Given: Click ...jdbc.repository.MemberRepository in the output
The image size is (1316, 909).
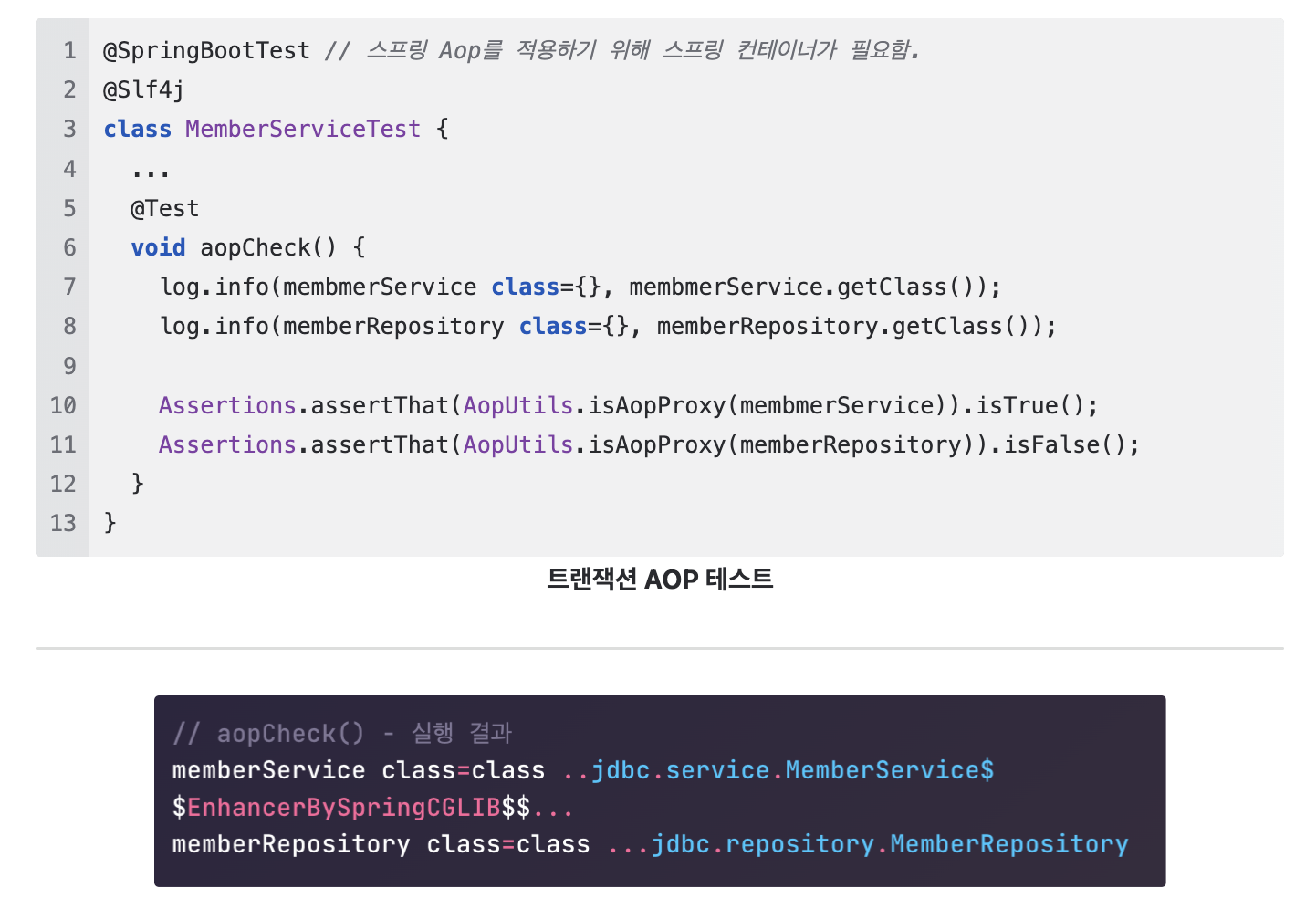Looking at the screenshot, I should pyautogui.click(x=868, y=844).
